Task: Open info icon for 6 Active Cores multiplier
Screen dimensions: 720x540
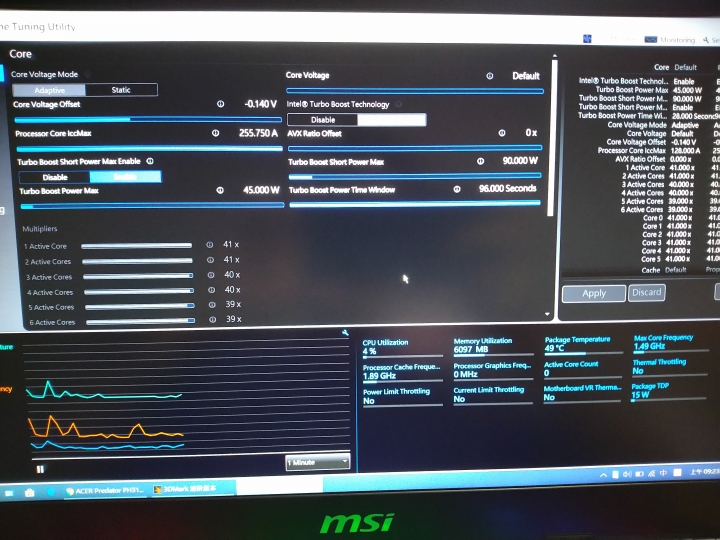Action: 213,320
